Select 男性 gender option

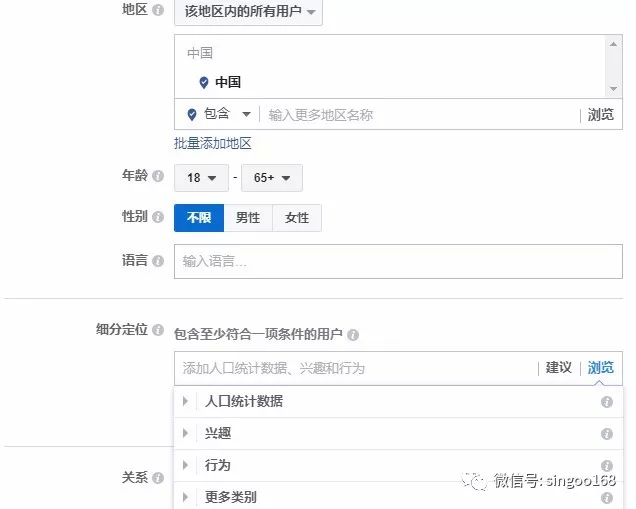[x=248, y=218]
